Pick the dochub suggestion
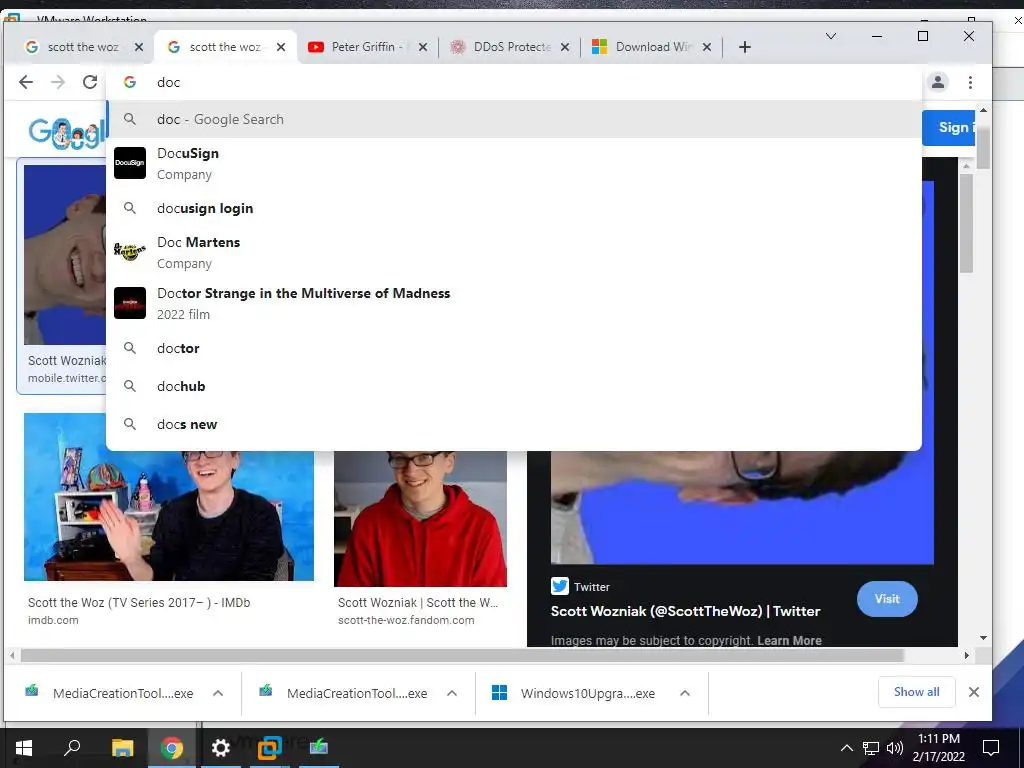The image size is (1024, 768). point(514,386)
